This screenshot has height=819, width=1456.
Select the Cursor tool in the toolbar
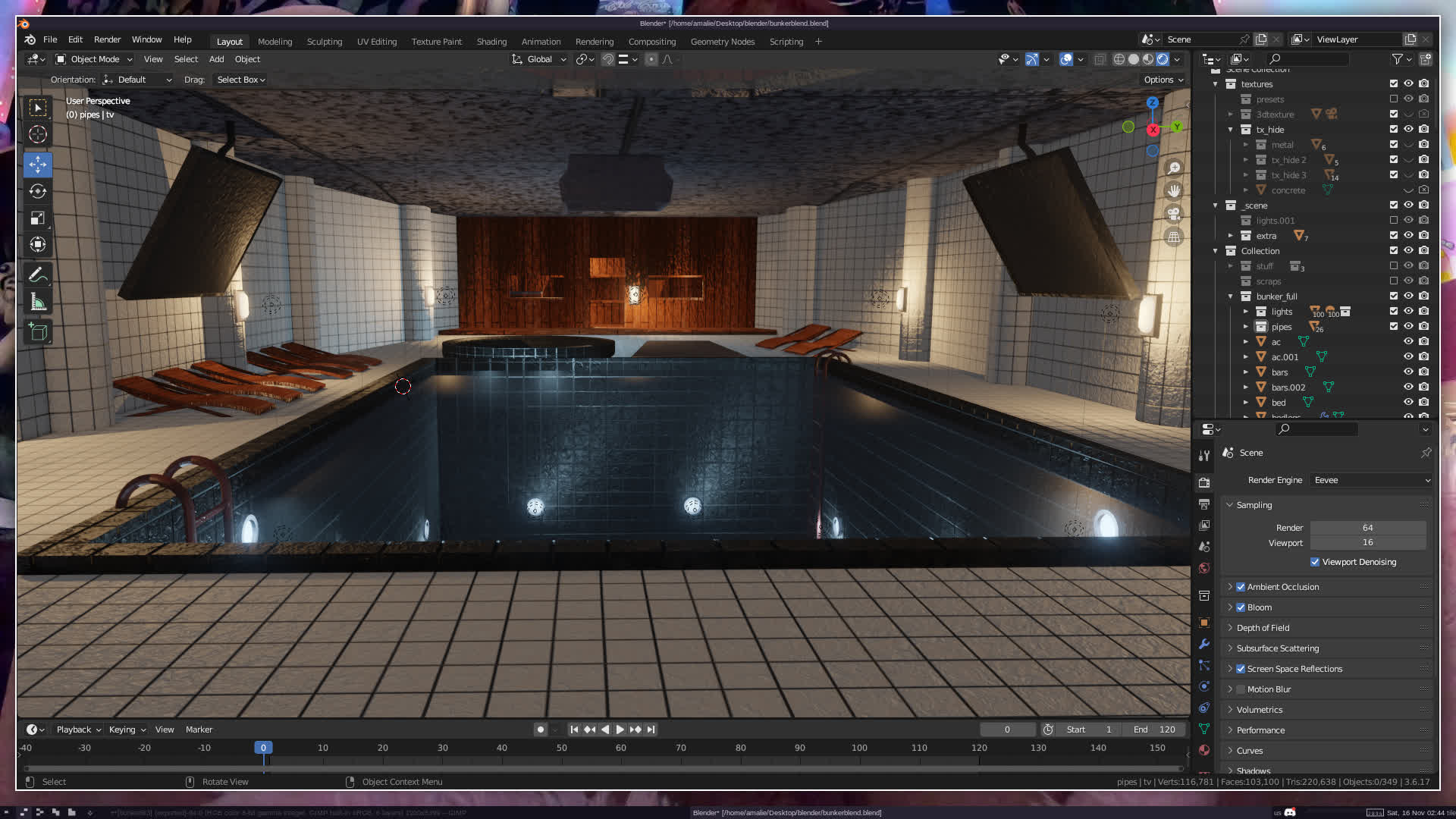pos(38,135)
